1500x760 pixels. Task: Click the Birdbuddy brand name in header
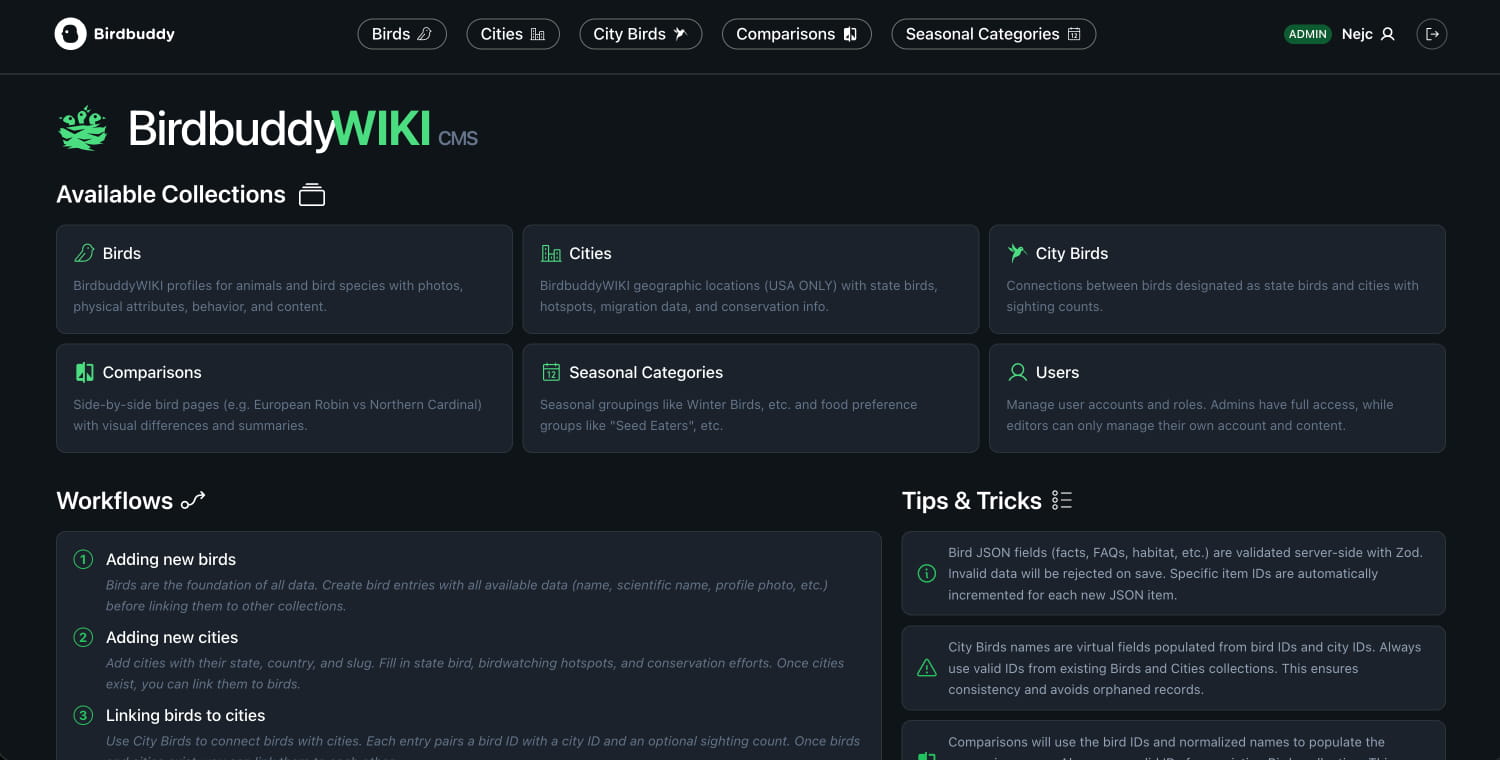134,34
